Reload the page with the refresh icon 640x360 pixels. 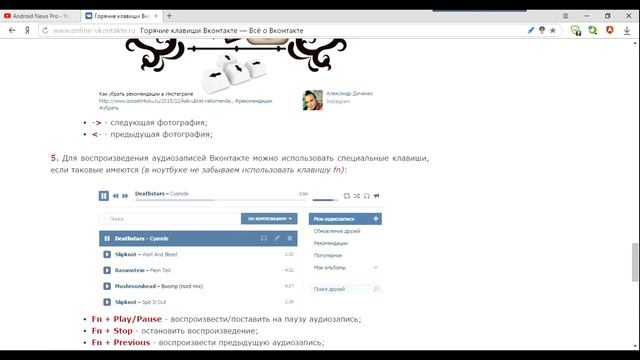pyautogui.click(x=45, y=31)
